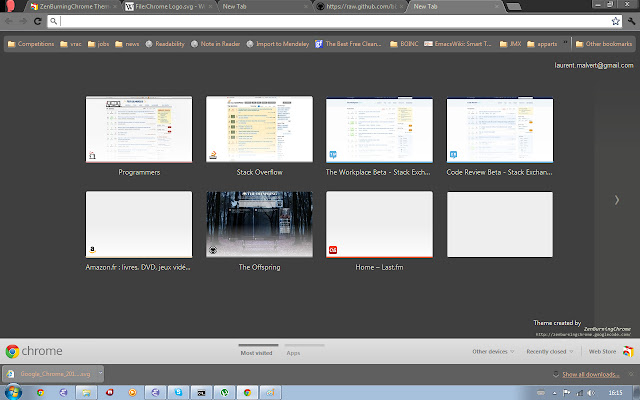Select the Apps section

(293, 353)
